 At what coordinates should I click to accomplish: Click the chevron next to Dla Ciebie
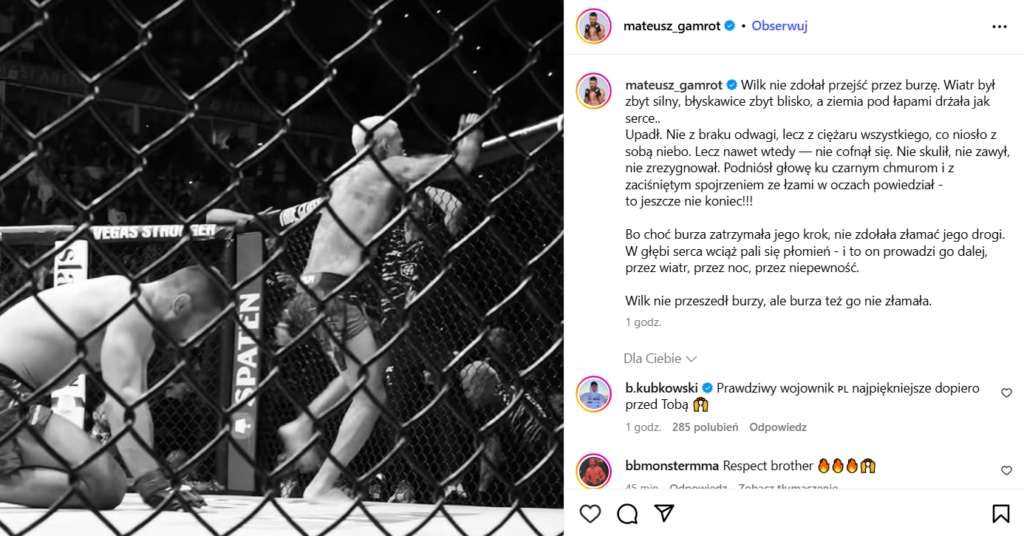coord(692,359)
